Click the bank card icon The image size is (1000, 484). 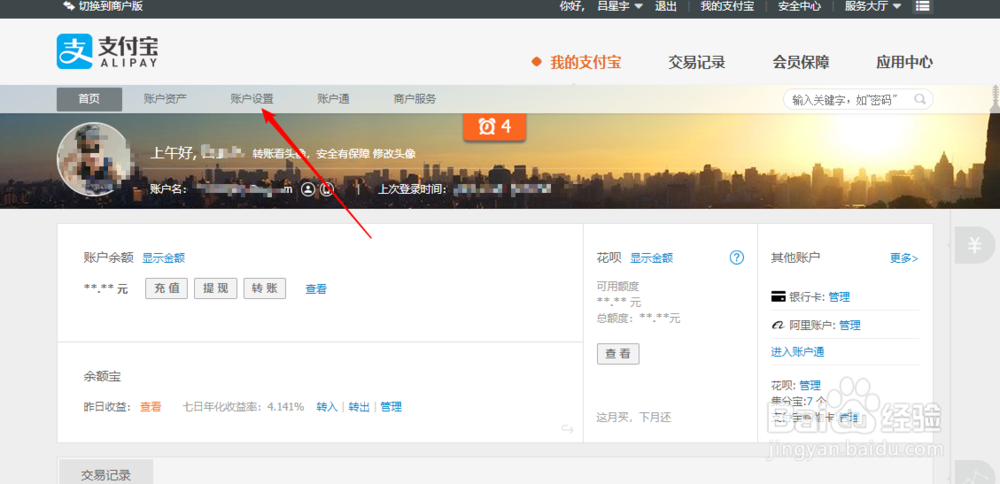778,297
